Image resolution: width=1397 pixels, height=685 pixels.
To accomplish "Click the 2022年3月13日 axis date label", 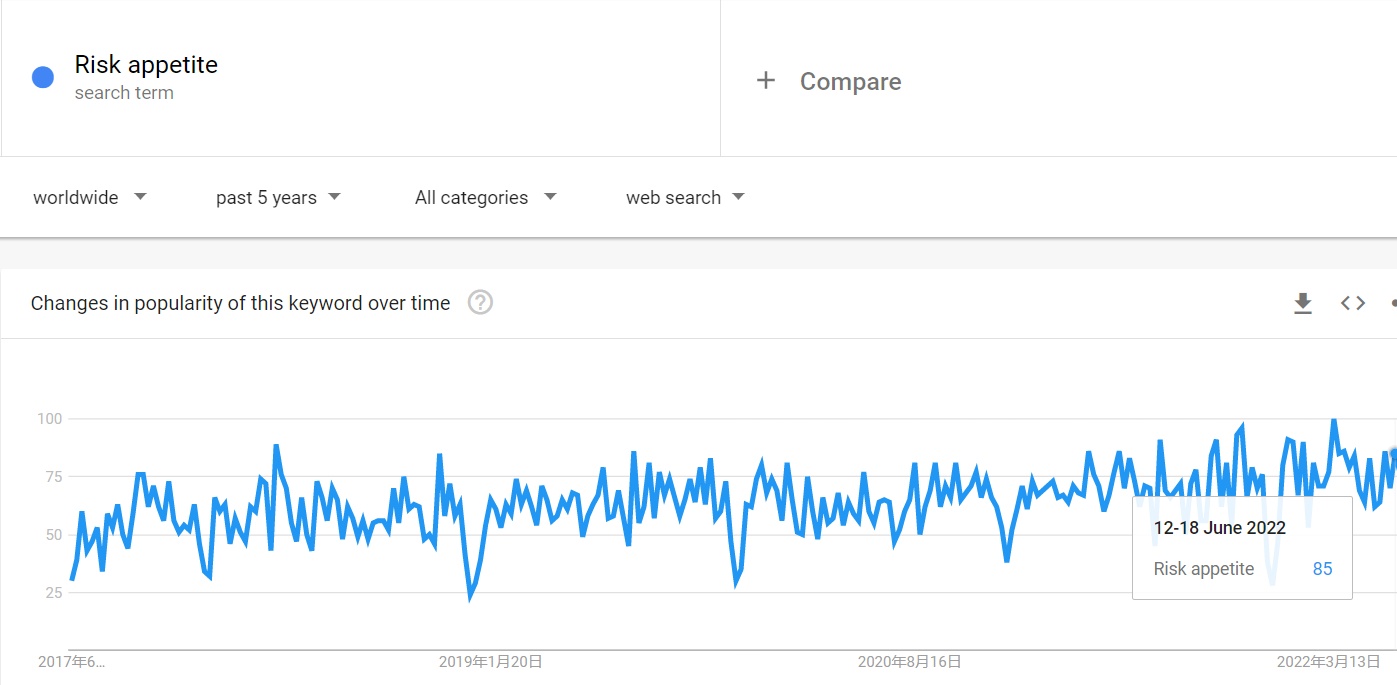I will coord(1328,662).
